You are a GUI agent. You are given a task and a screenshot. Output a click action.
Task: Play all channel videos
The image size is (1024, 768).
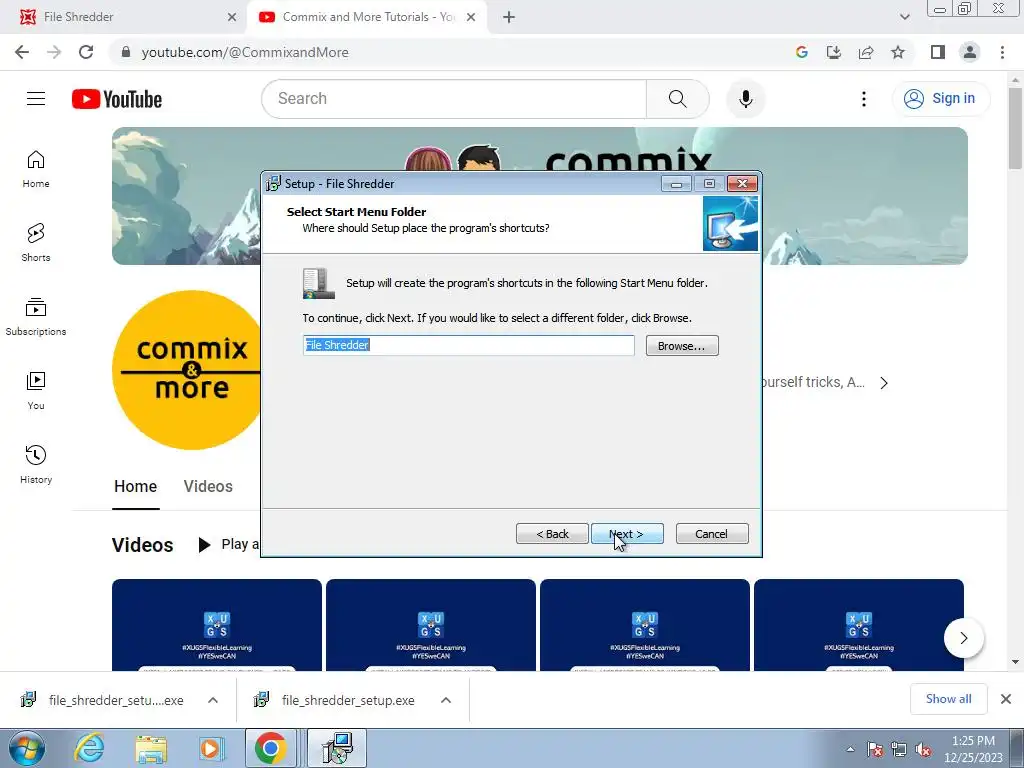click(229, 544)
